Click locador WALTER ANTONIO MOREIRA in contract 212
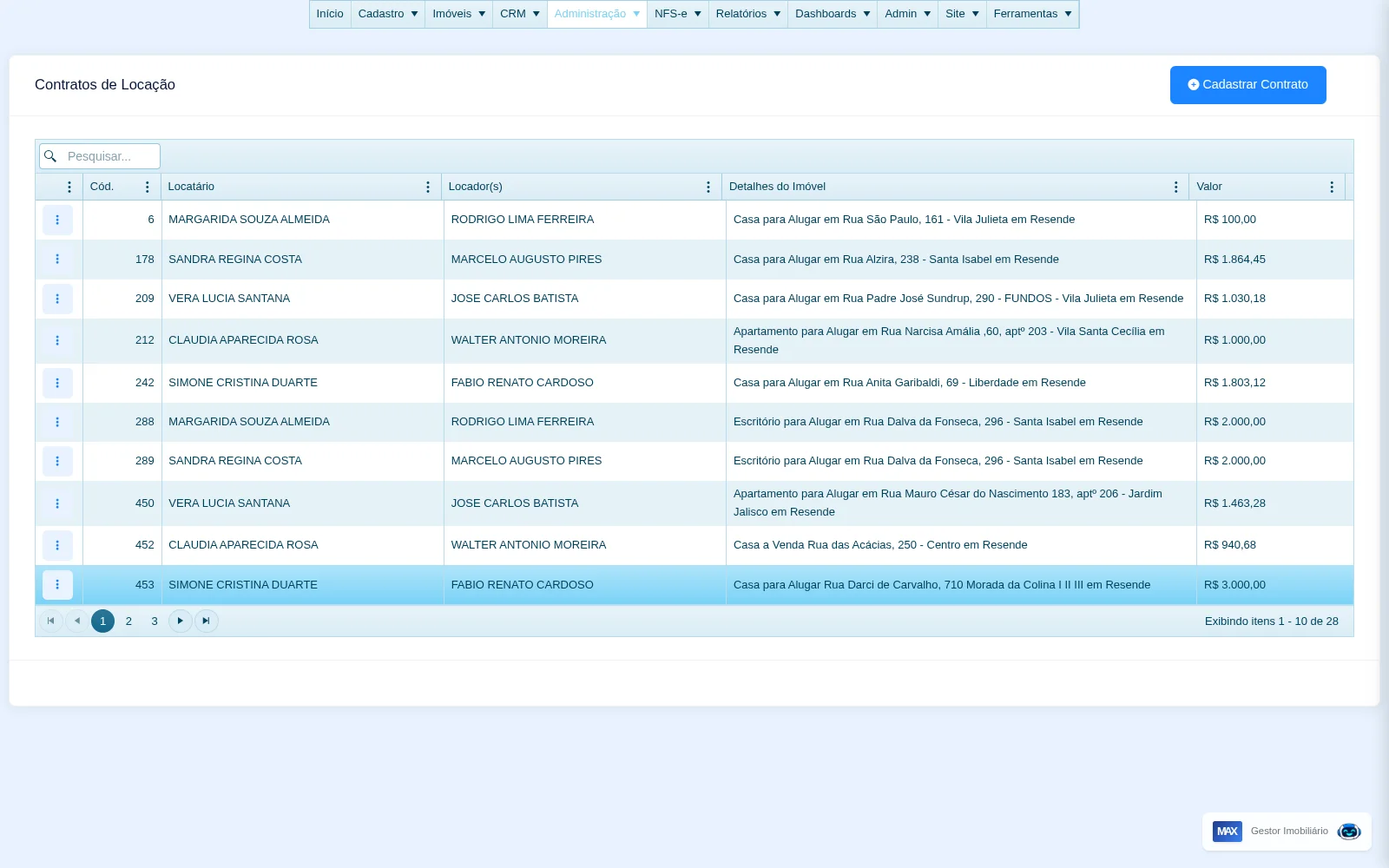 coord(529,340)
